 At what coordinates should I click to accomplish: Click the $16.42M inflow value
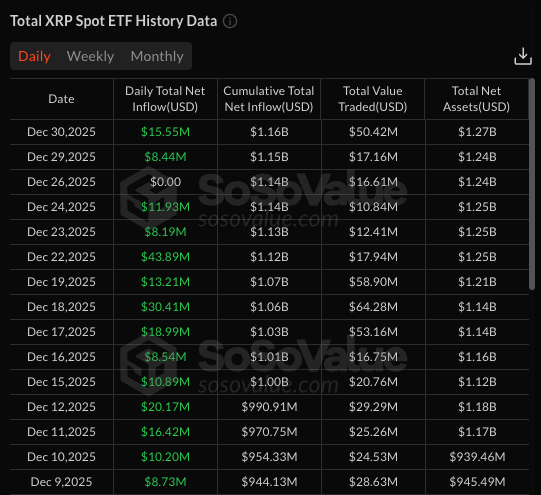tap(165, 432)
